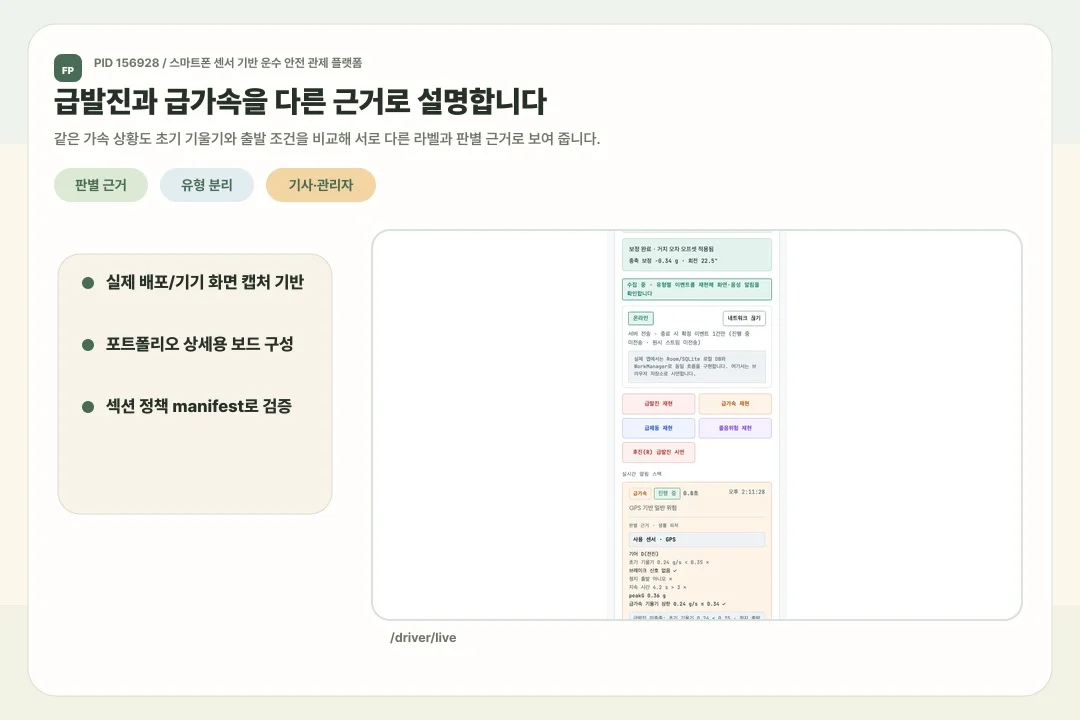Viewport: 1080px width, 720px height.
Task: Click the 진행 중 badge in the alert card
Action: point(667,493)
